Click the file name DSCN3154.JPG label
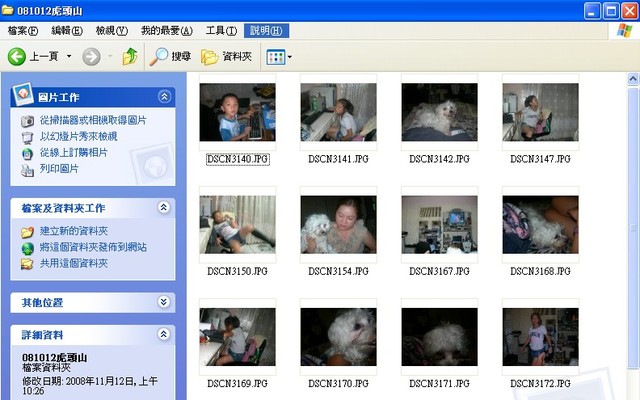 tap(338, 271)
